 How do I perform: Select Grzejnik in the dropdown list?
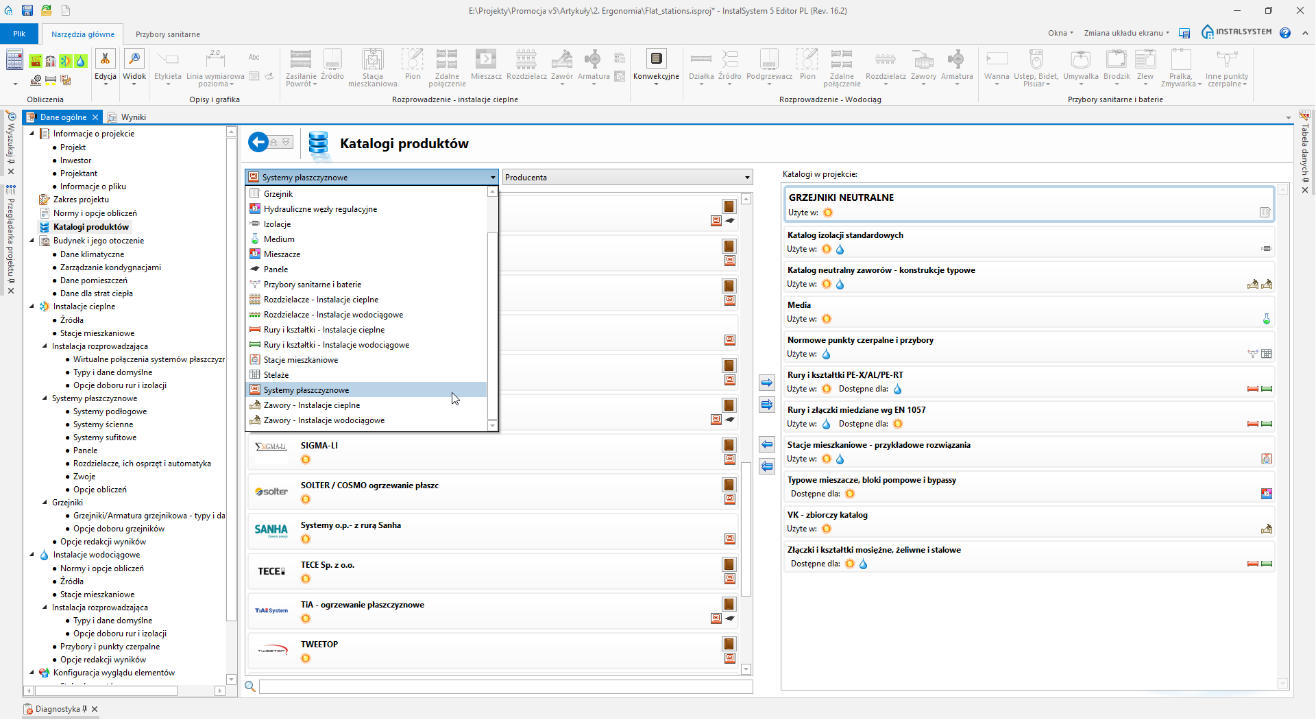click(366, 194)
